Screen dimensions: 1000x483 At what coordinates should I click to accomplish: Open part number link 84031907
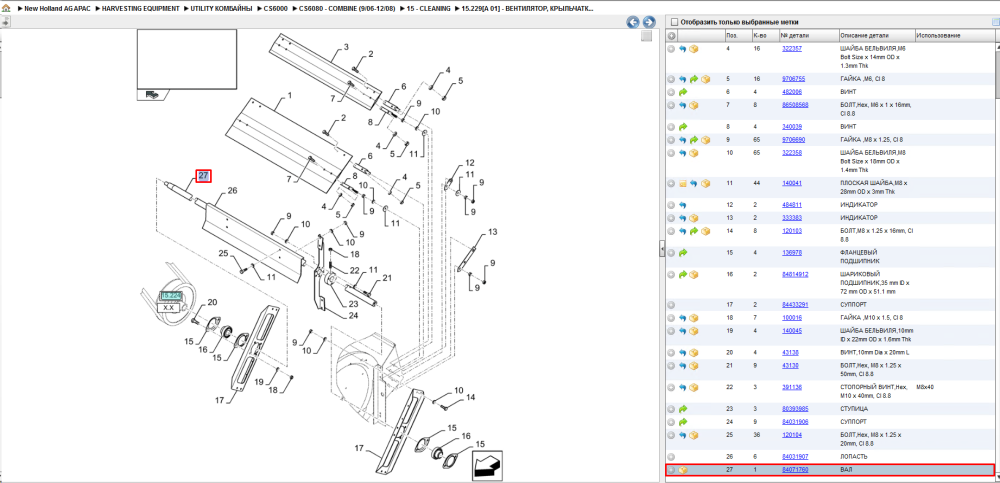(x=795, y=457)
